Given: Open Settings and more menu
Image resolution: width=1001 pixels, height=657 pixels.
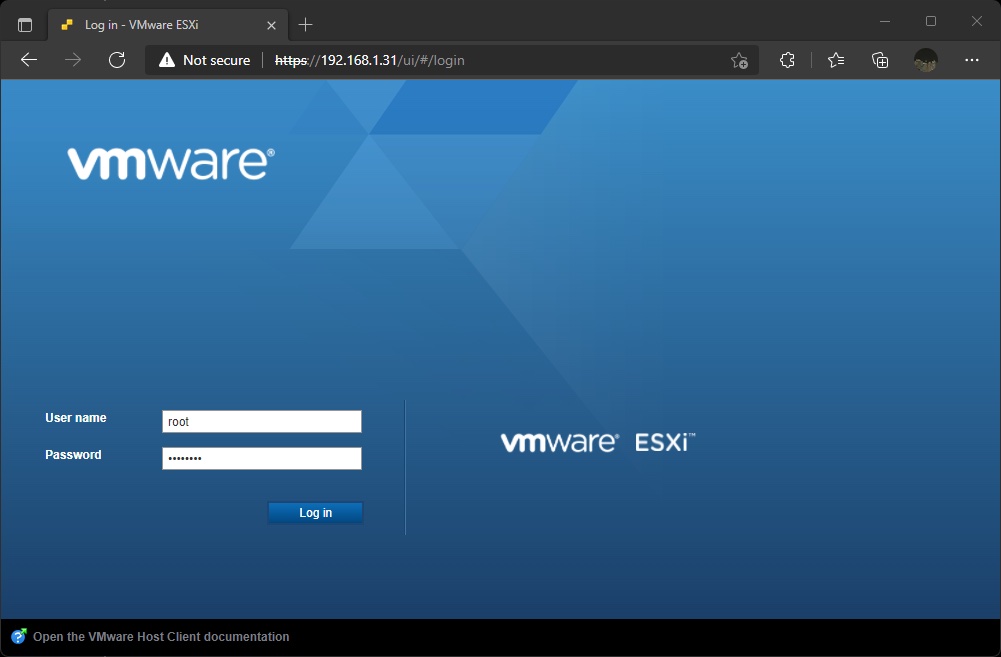Looking at the screenshot, I should click(x=972, y=60).
